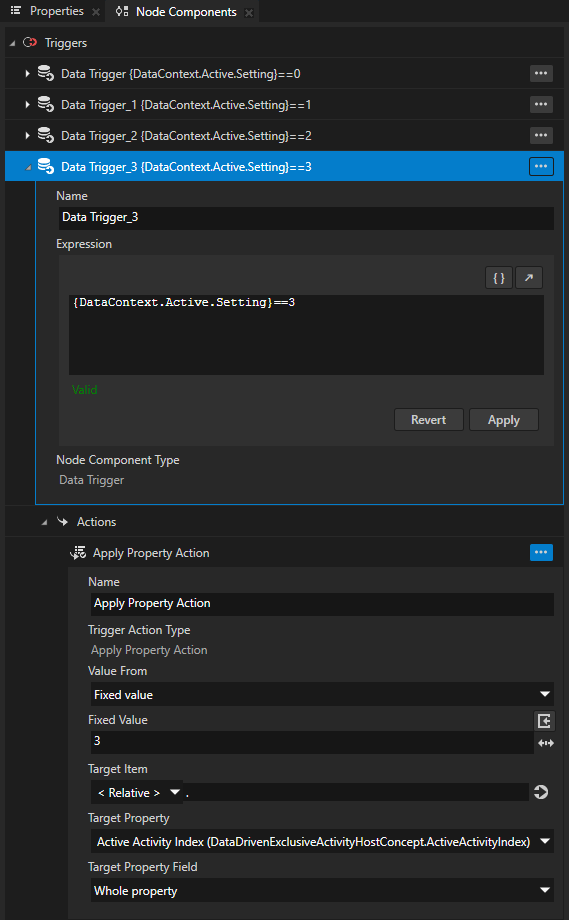Click the Apply Property Action icon
This screenshot has height=920, width=569.
click(x=78, y=553)
